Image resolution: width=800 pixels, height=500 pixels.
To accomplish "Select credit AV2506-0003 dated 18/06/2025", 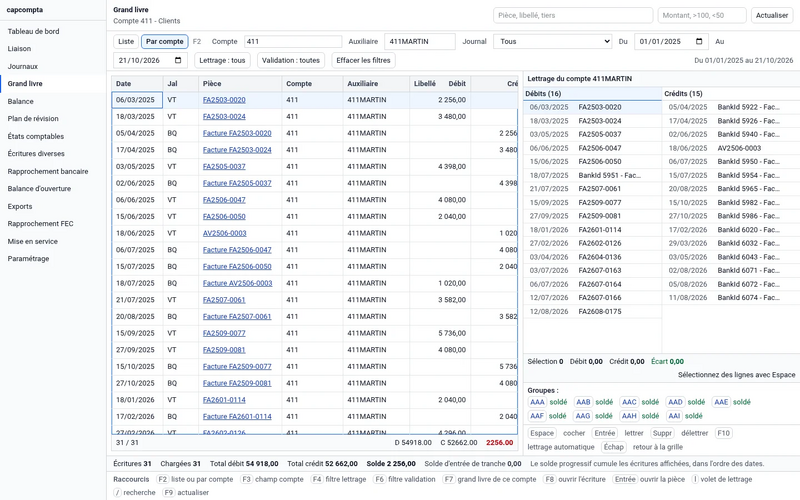I will (x=731, y=148).
